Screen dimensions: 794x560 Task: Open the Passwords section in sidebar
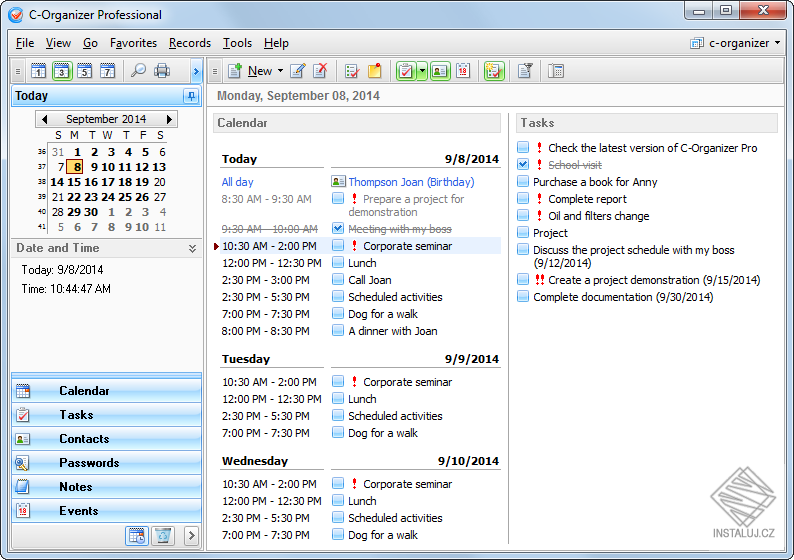106,463
